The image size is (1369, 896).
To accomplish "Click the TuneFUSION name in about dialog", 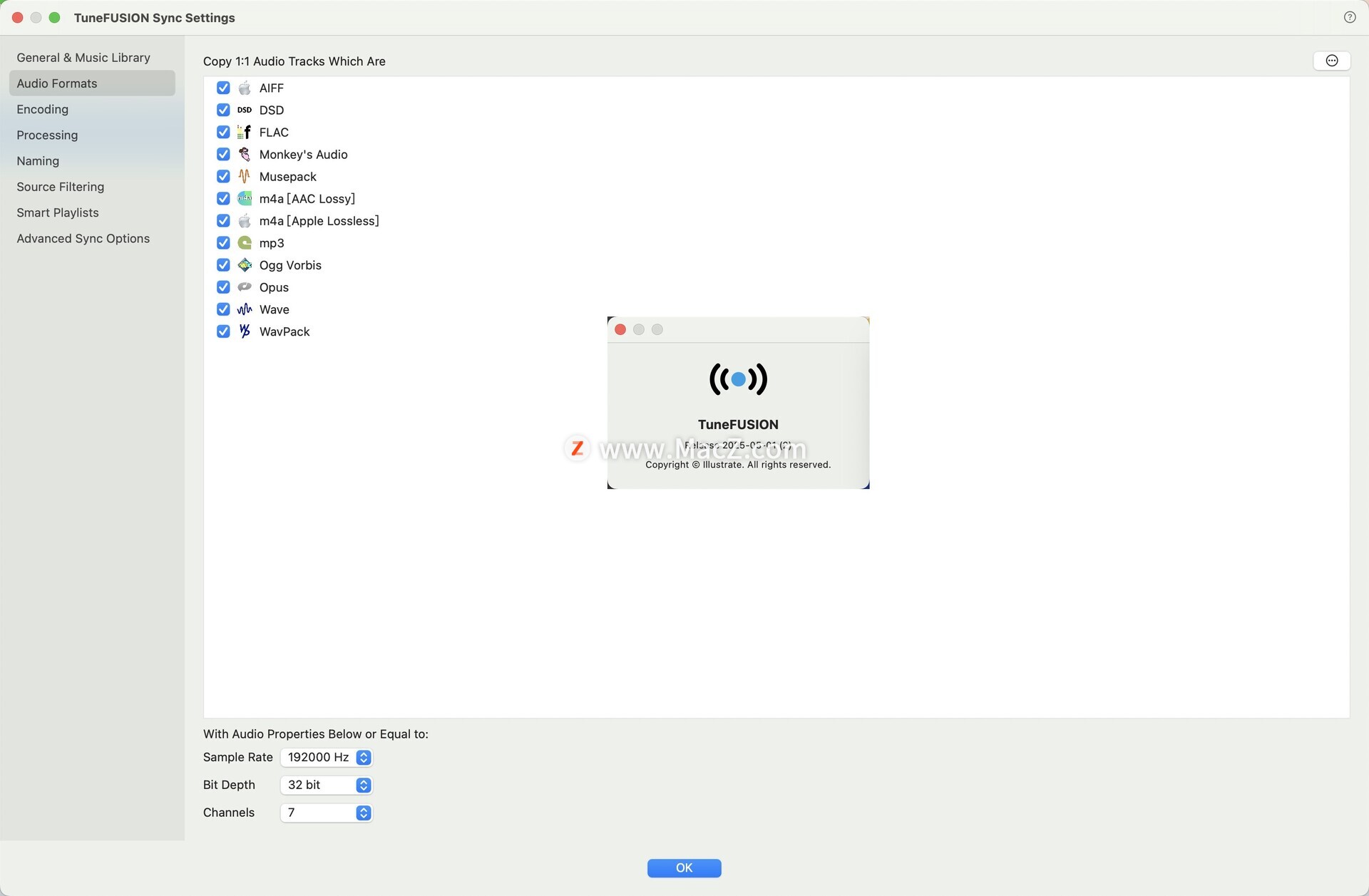I will [738, 424].
